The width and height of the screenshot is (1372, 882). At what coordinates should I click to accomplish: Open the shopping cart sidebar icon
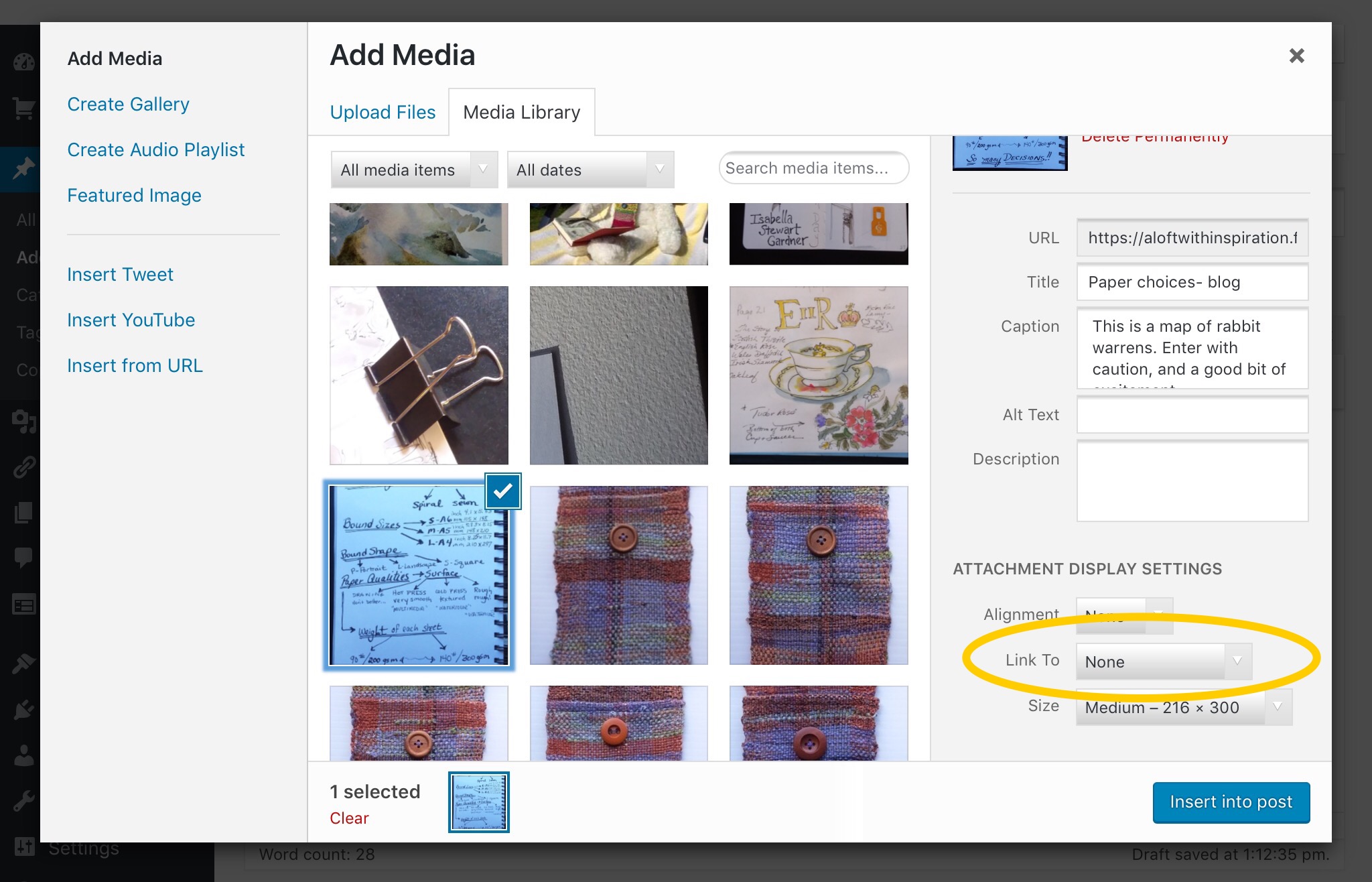click(23, 108)
